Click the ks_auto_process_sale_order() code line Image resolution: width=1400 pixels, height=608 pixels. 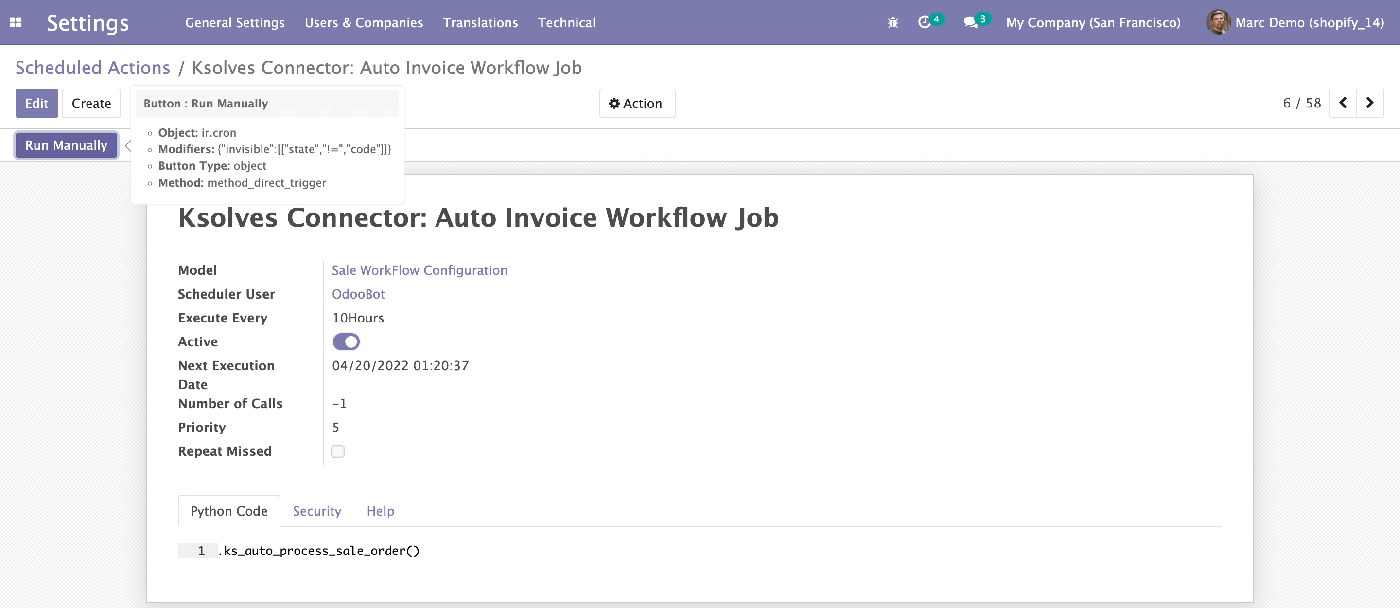319,551
